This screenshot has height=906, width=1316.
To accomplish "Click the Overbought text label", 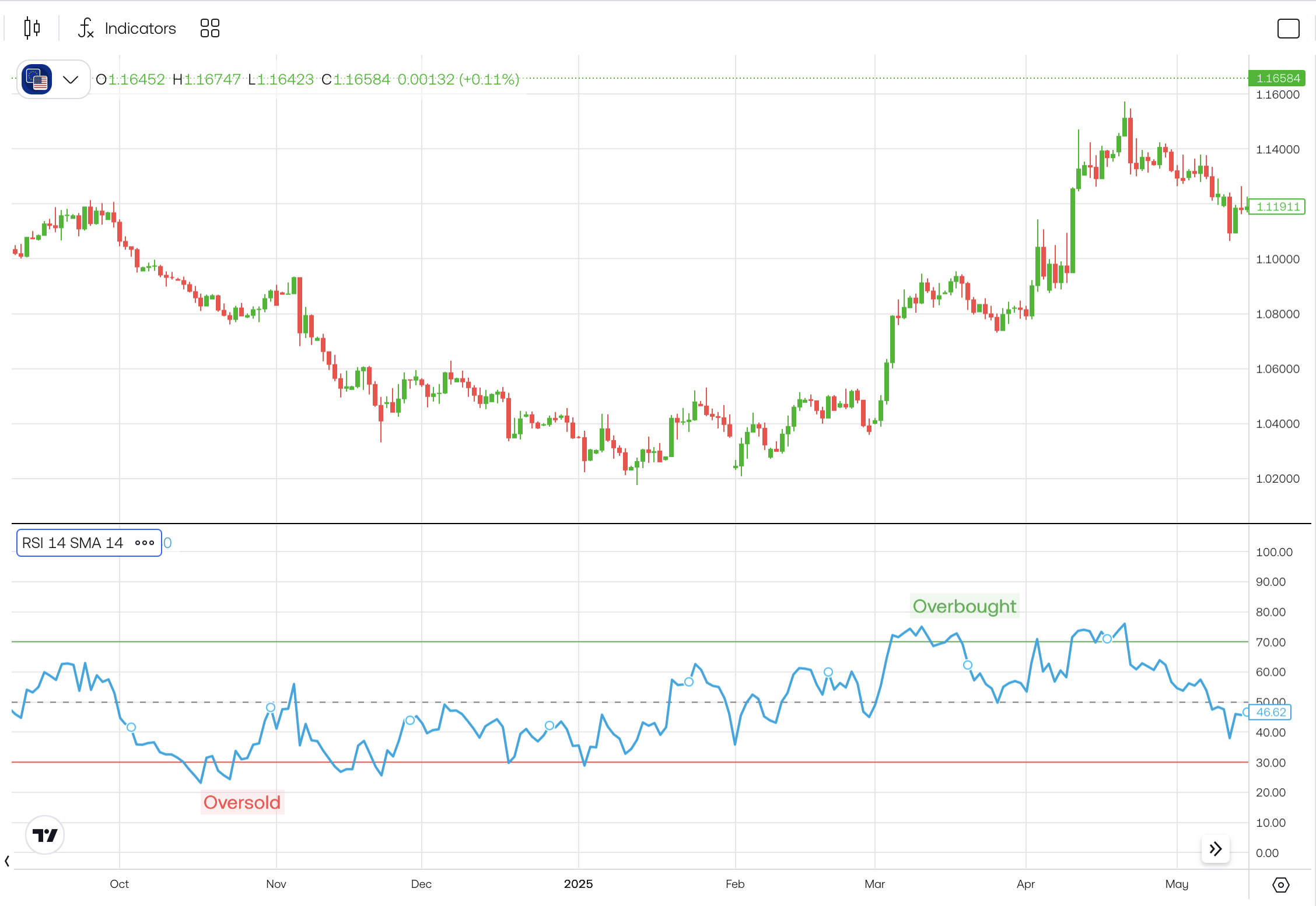I will (964, 606).
